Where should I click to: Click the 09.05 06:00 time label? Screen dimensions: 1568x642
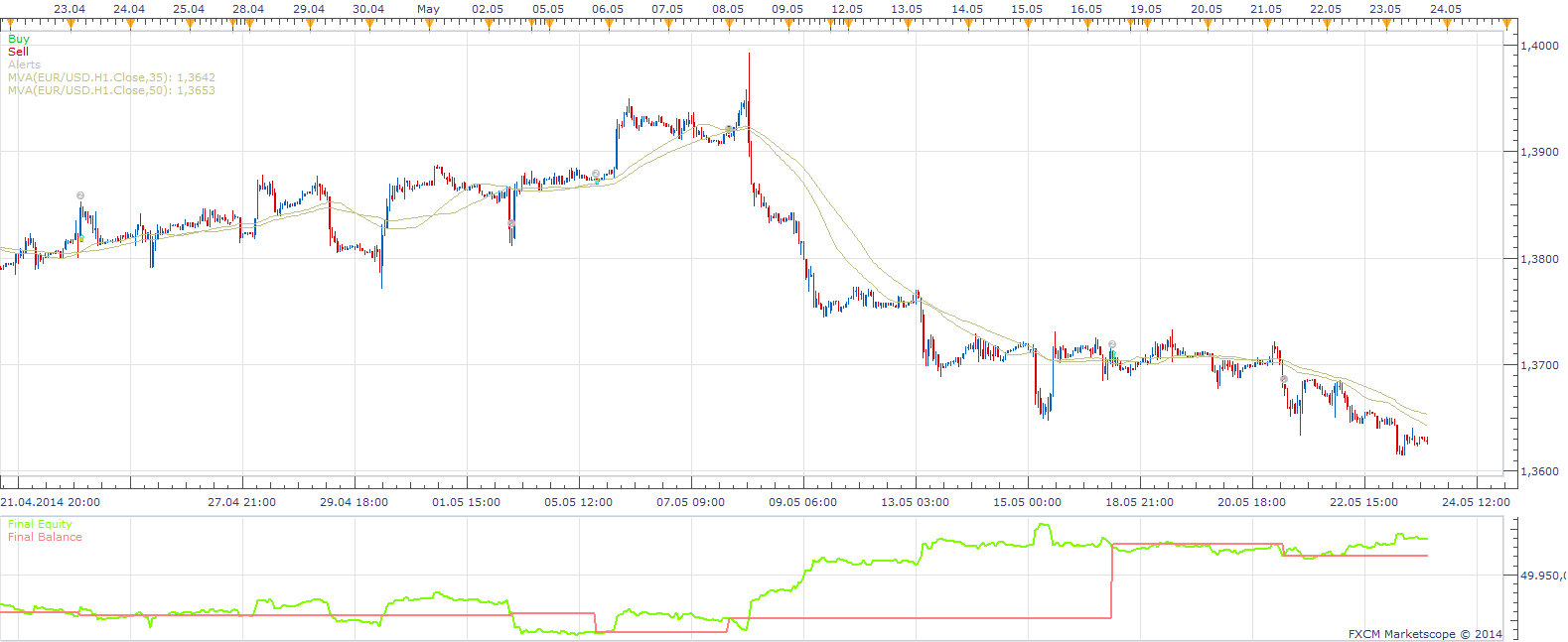point(802,502)
